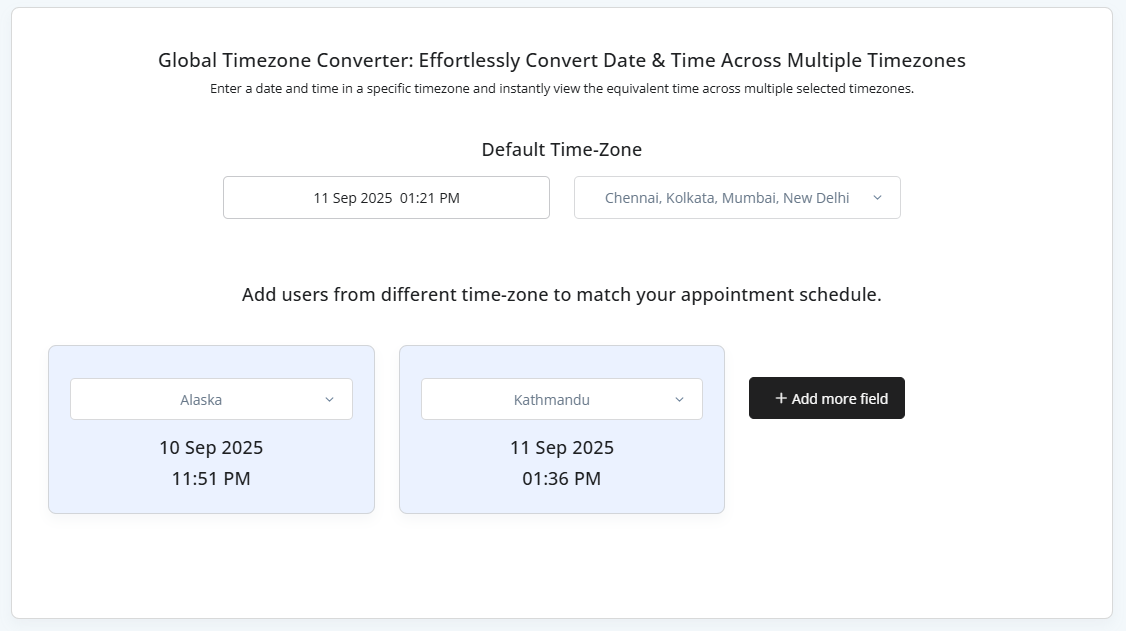
Task: Click the 'Add users from different time-zone' text
Action: (561, 295)
